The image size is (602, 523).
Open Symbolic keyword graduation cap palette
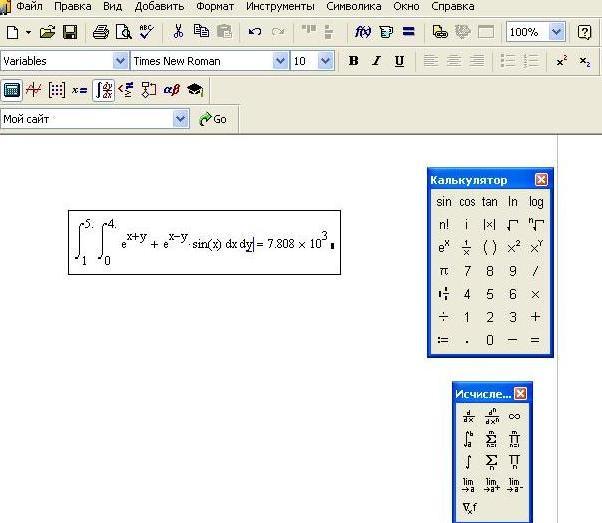coord(195,90)
